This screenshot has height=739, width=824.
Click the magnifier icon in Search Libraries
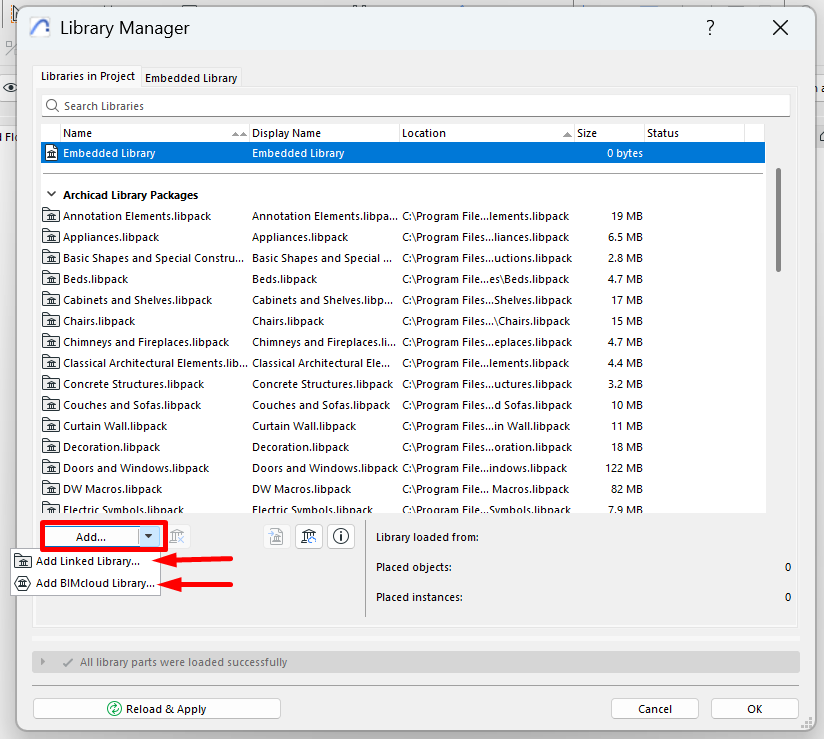pyautogui.click(x=52, y=105)
